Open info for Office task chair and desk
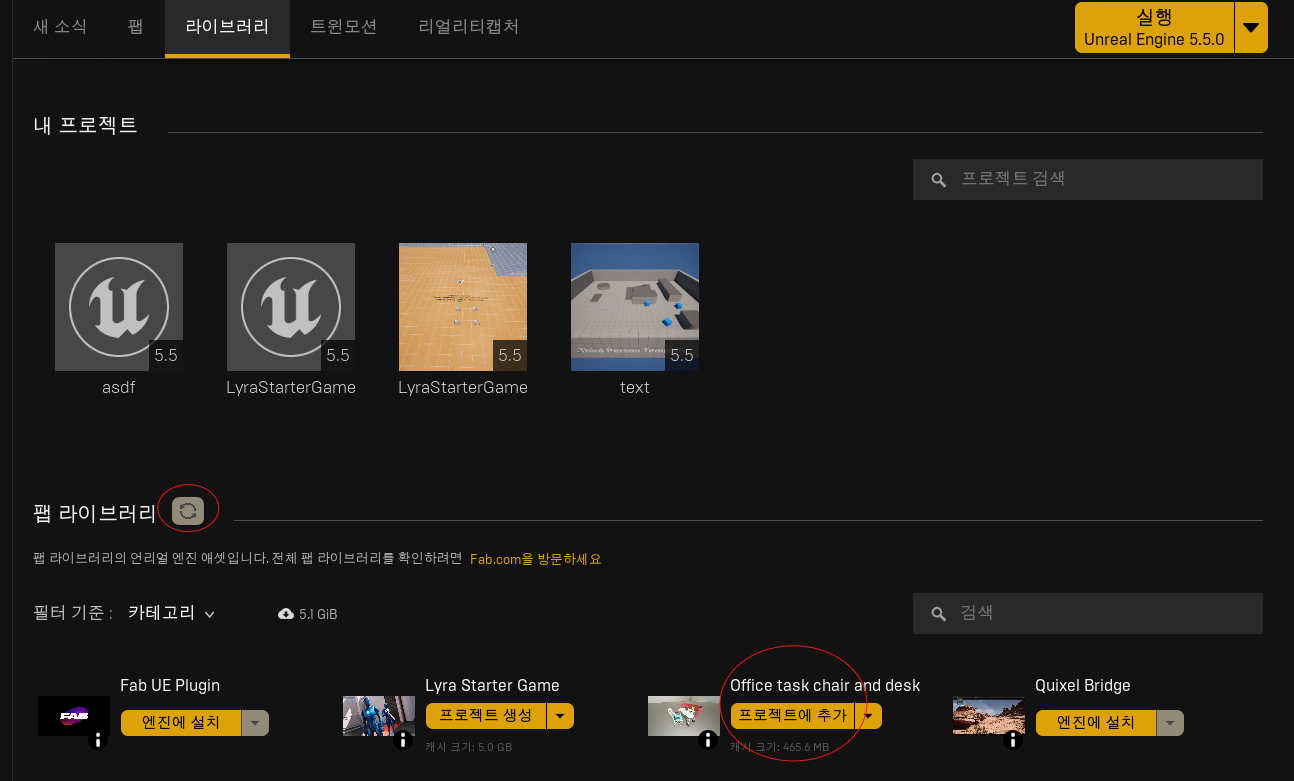Image resolution: width=1294 pixels, height=781 pixels. [708, 740]
